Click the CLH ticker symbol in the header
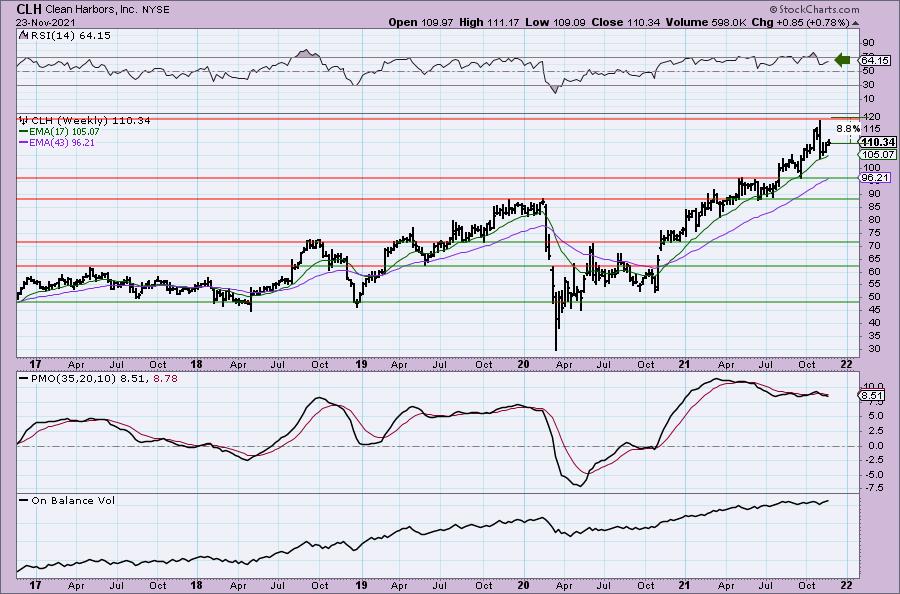900x594 pixels. click(x=29, y=9)
